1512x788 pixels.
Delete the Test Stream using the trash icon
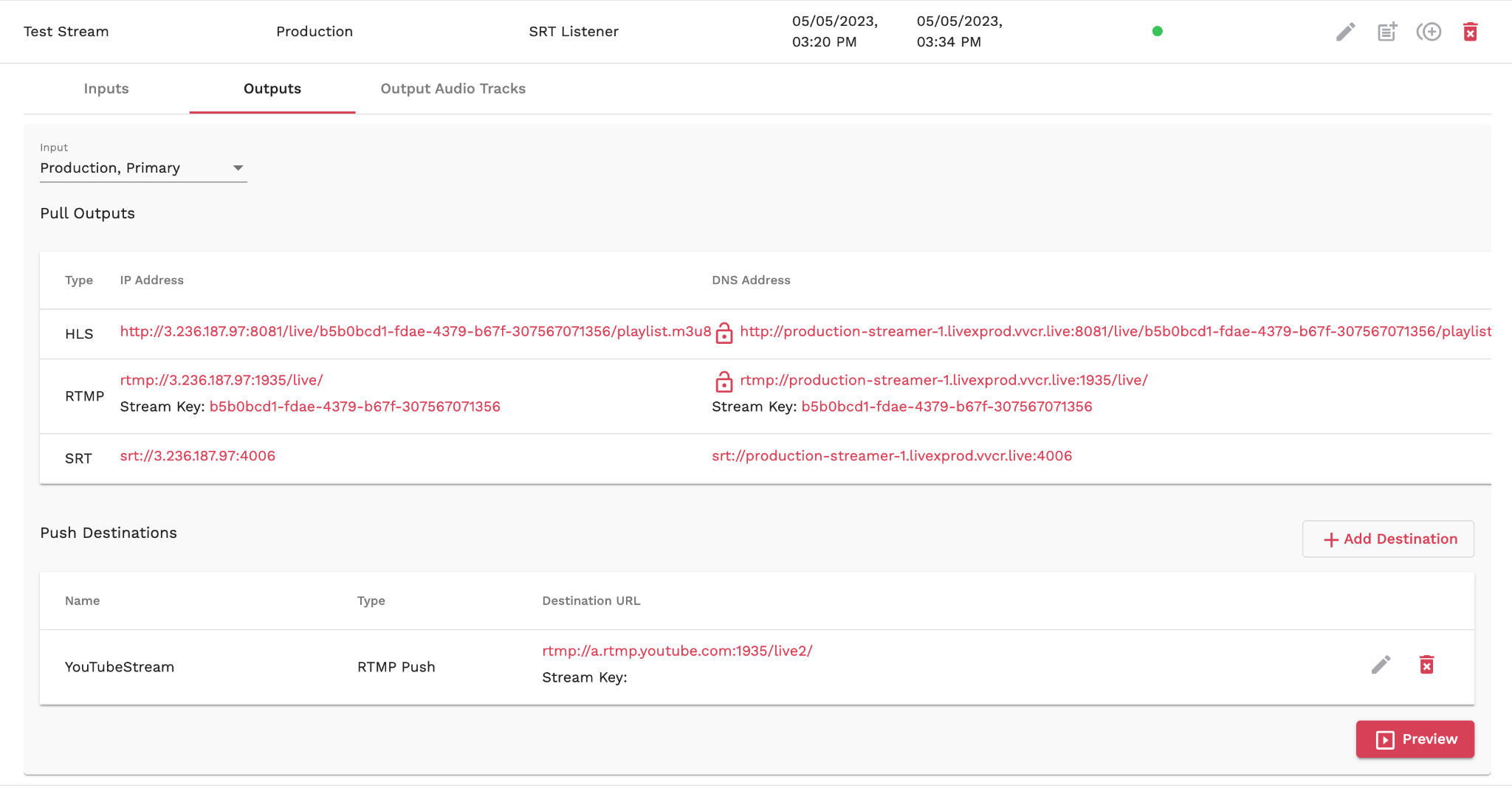1470,32
